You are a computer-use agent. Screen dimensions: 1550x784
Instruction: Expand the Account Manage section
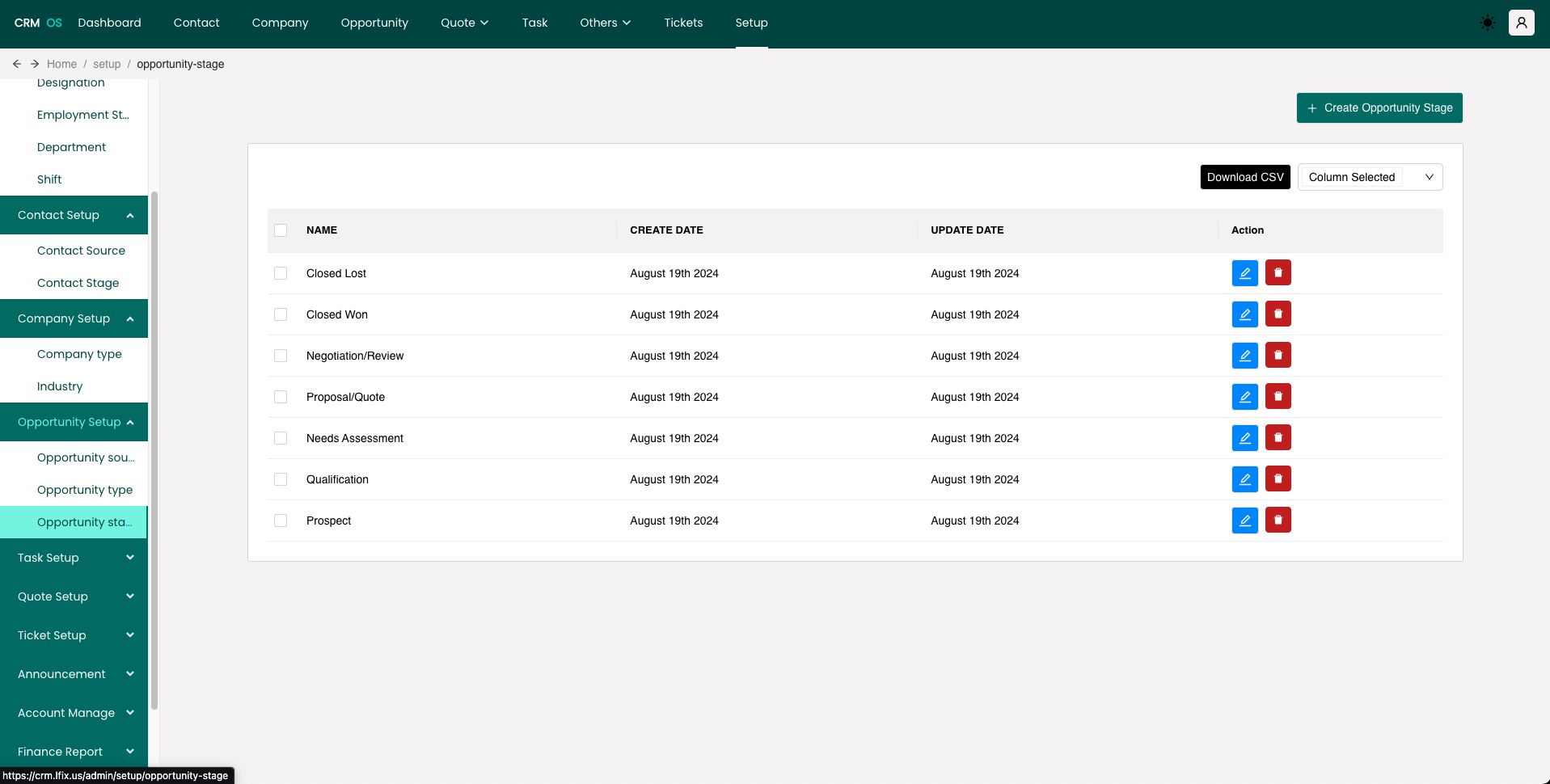point(74,713)
